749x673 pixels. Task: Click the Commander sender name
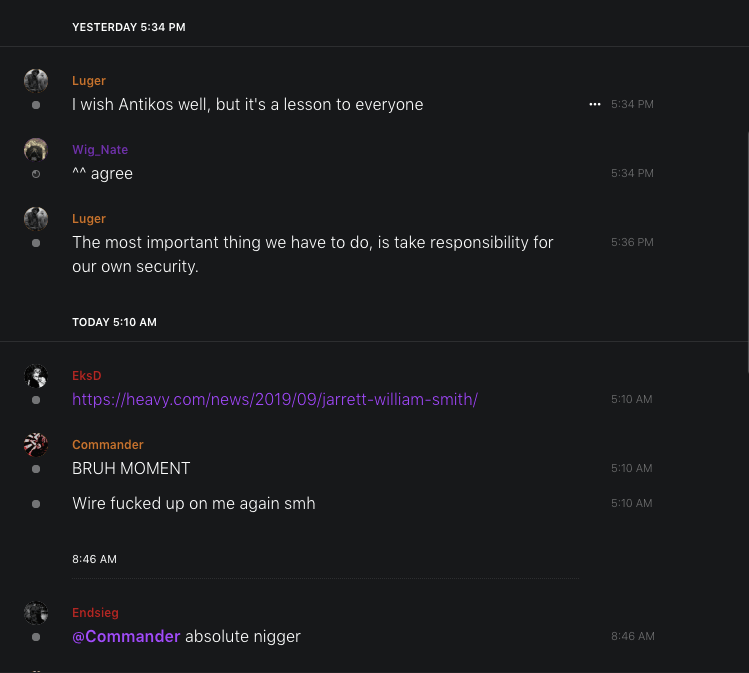108,445
